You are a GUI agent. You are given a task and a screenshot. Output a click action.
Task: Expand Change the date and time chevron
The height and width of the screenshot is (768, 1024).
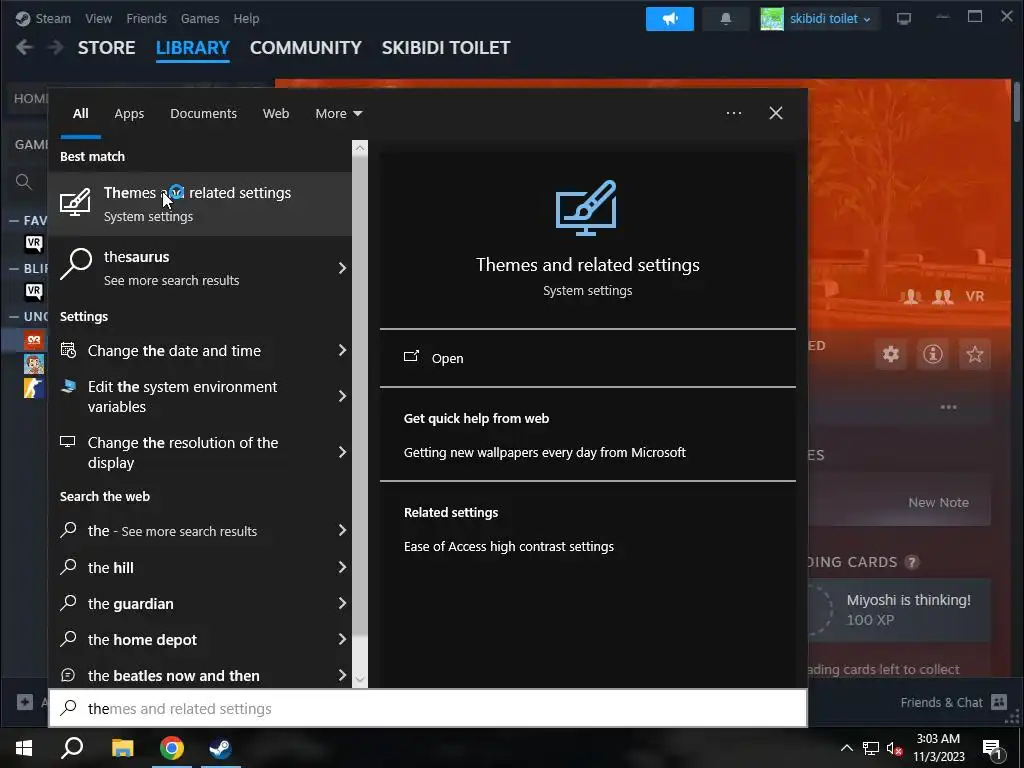(x=342, y=351)
